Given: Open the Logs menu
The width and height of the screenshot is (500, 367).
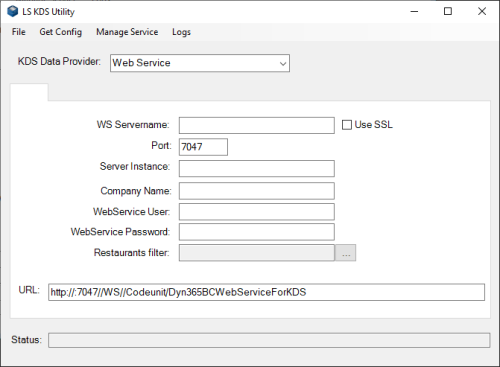Looking at the screenshot, I should coord(181,32).
